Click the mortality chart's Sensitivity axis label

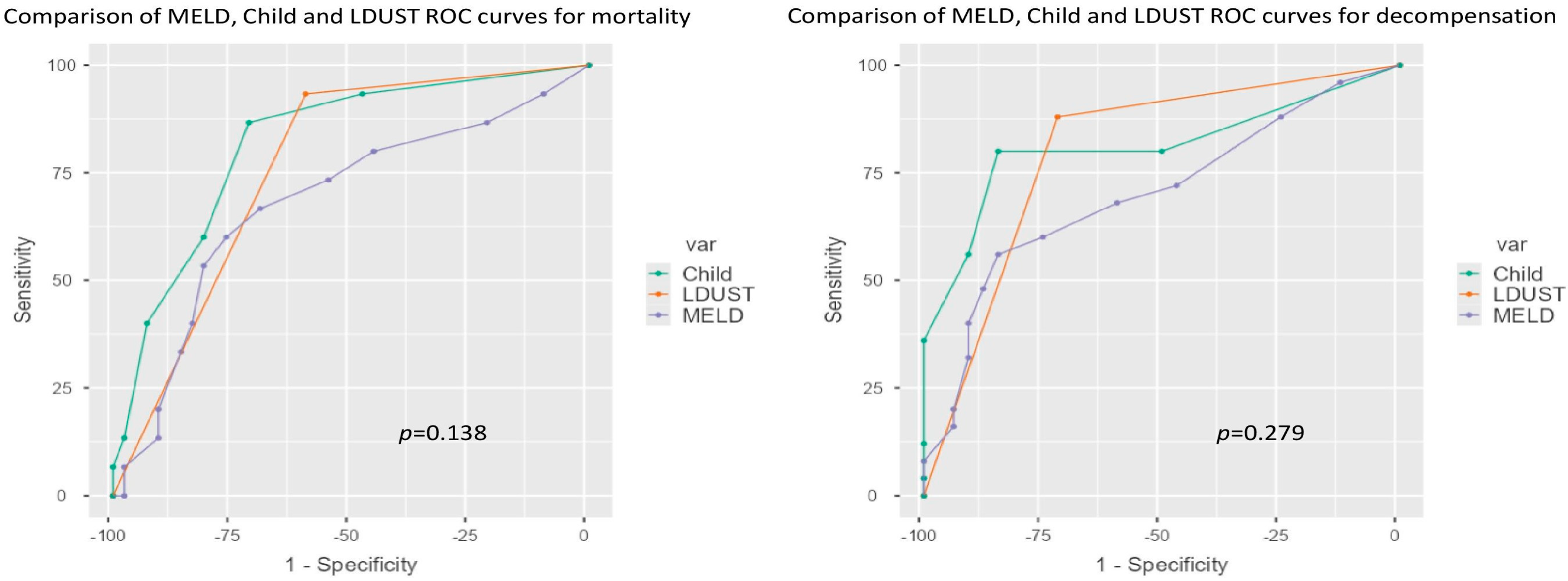point(23,280)
